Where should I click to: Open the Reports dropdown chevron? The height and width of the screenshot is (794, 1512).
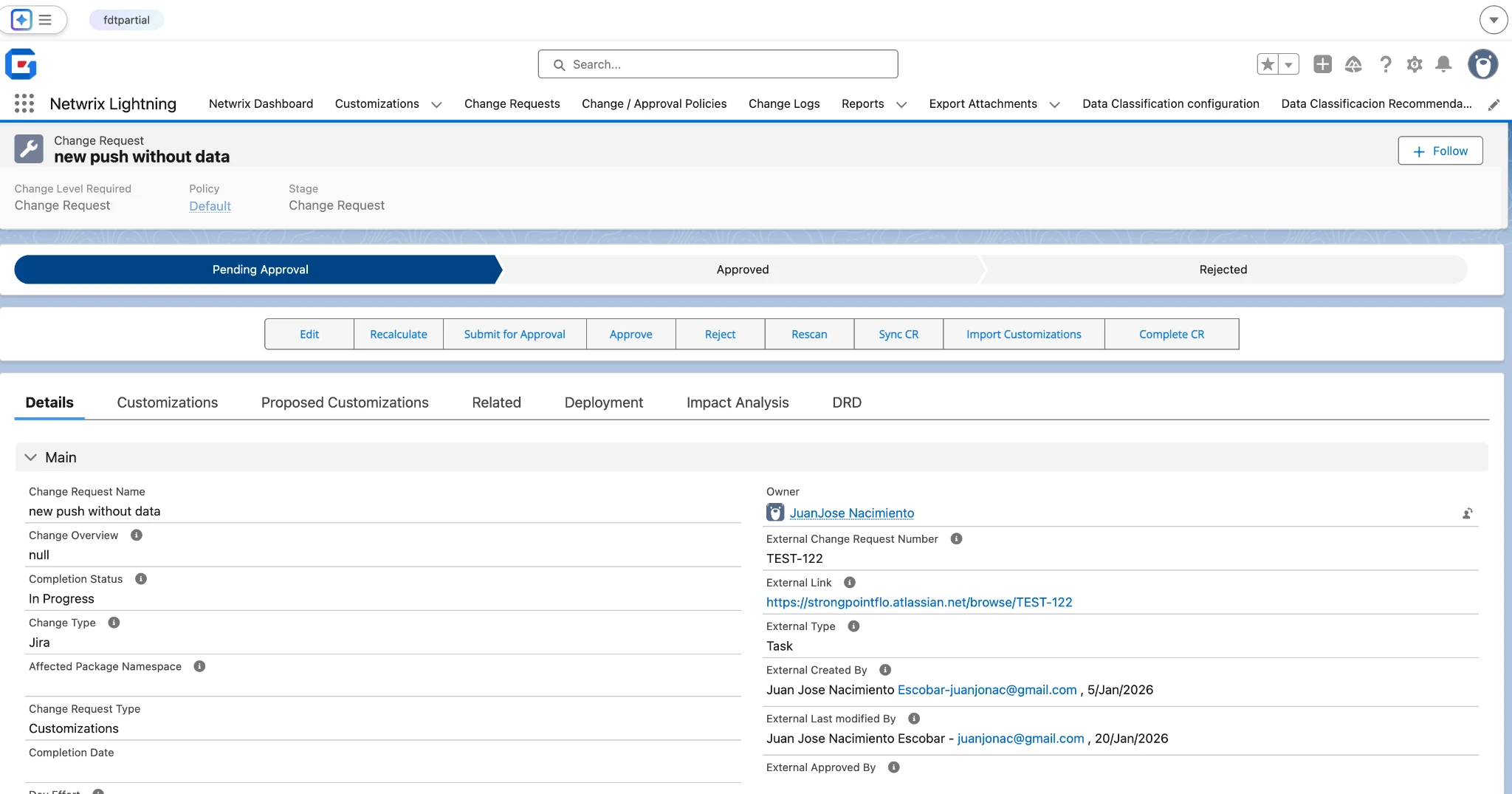901,104
